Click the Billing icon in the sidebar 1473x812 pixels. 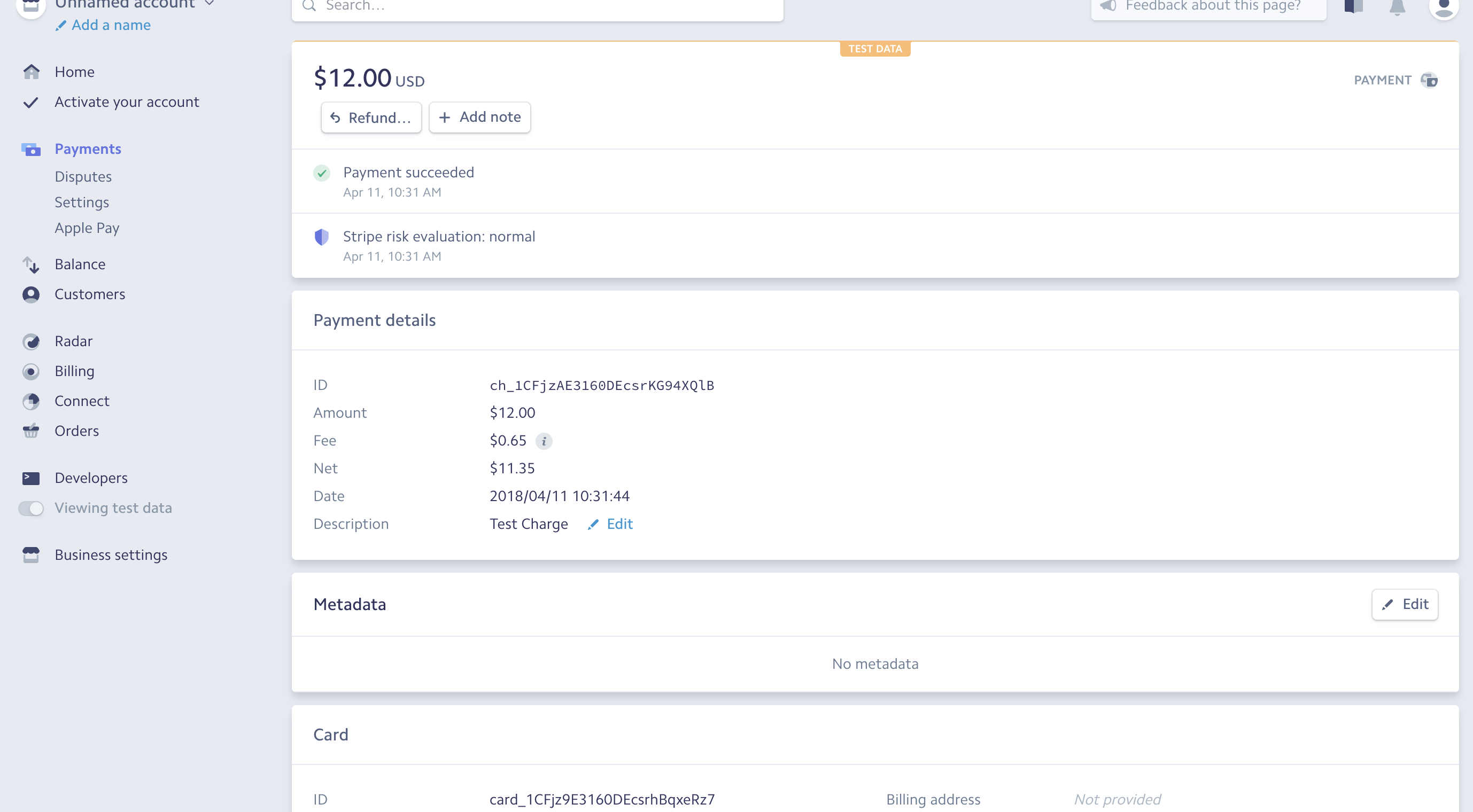click(31, 371)
